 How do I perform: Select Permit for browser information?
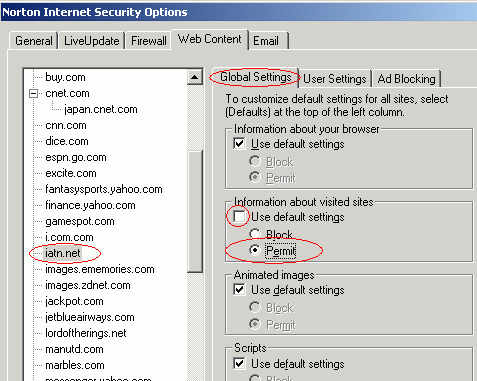(x=255, y=177)
